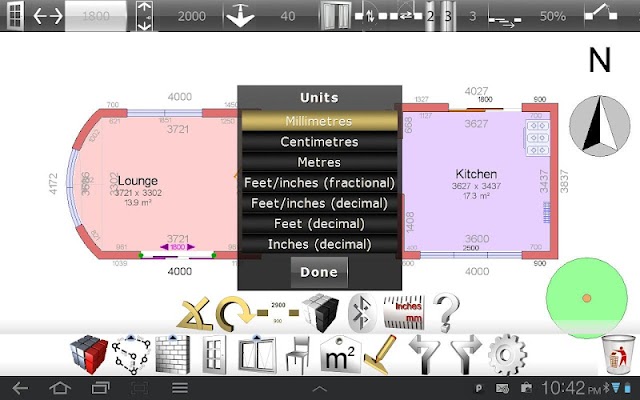
Task: Select Metres unit
Action: [319, 162]
